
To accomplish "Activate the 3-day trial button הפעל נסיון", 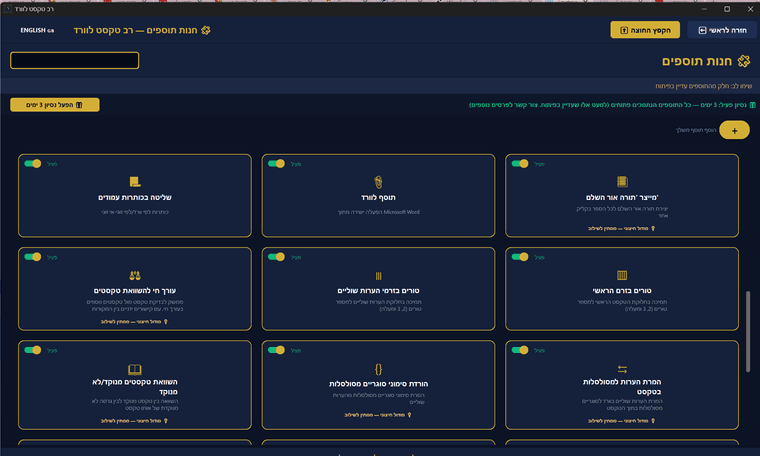I will (55, 105).
